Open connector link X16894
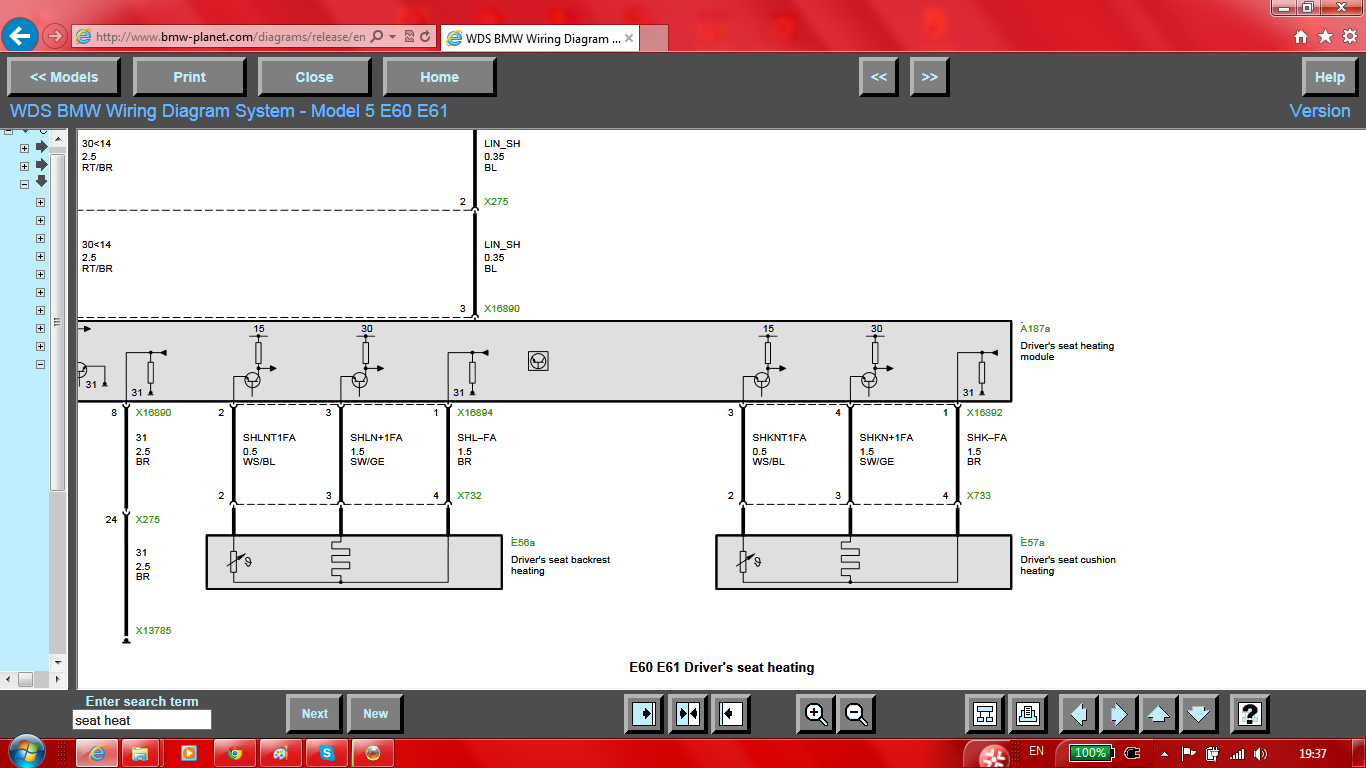The height and width of the screenshot is (768, 1366). click(x=477, y=412)
